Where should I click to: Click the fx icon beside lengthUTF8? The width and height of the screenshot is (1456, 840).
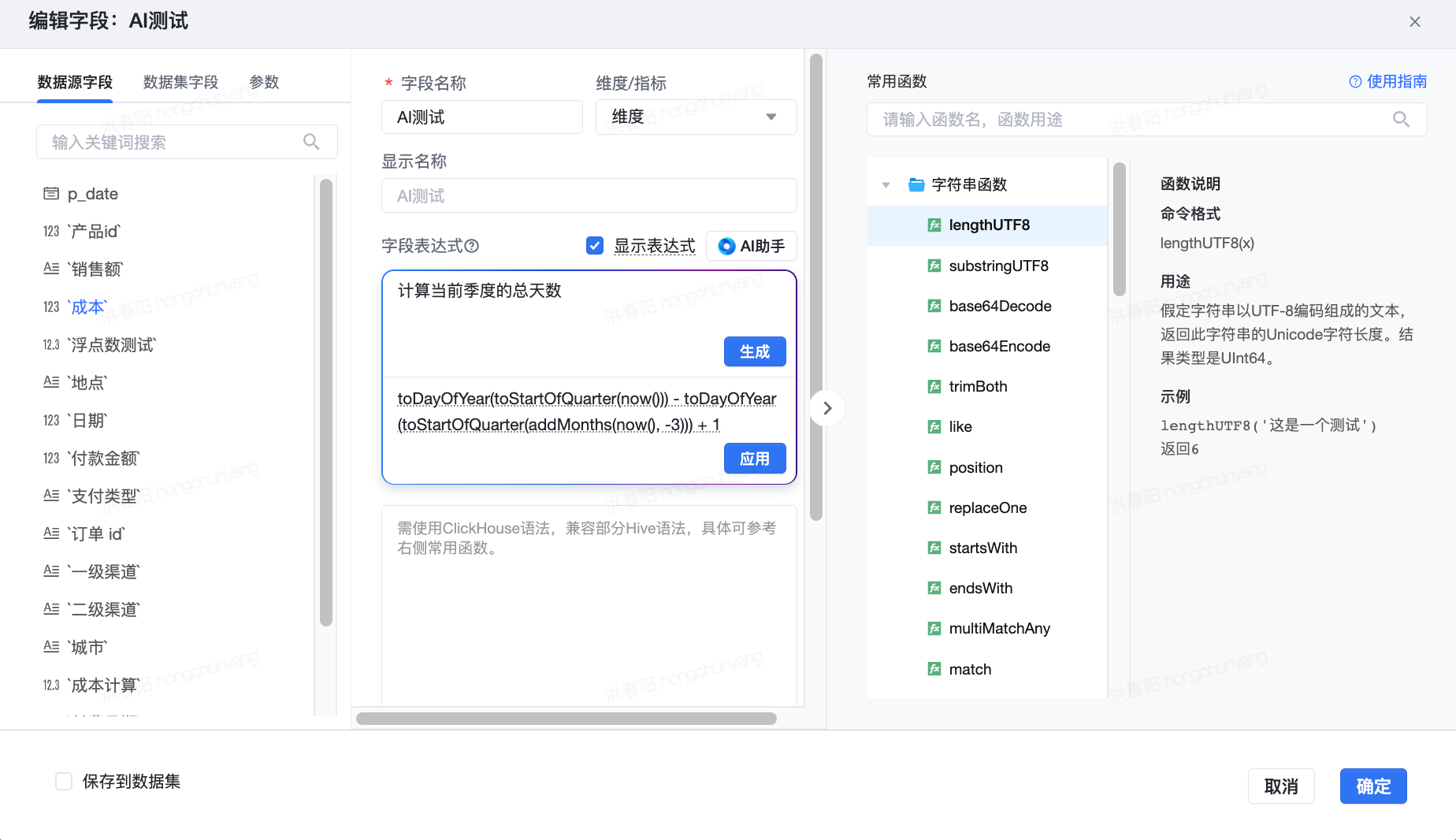pos(934,225)
